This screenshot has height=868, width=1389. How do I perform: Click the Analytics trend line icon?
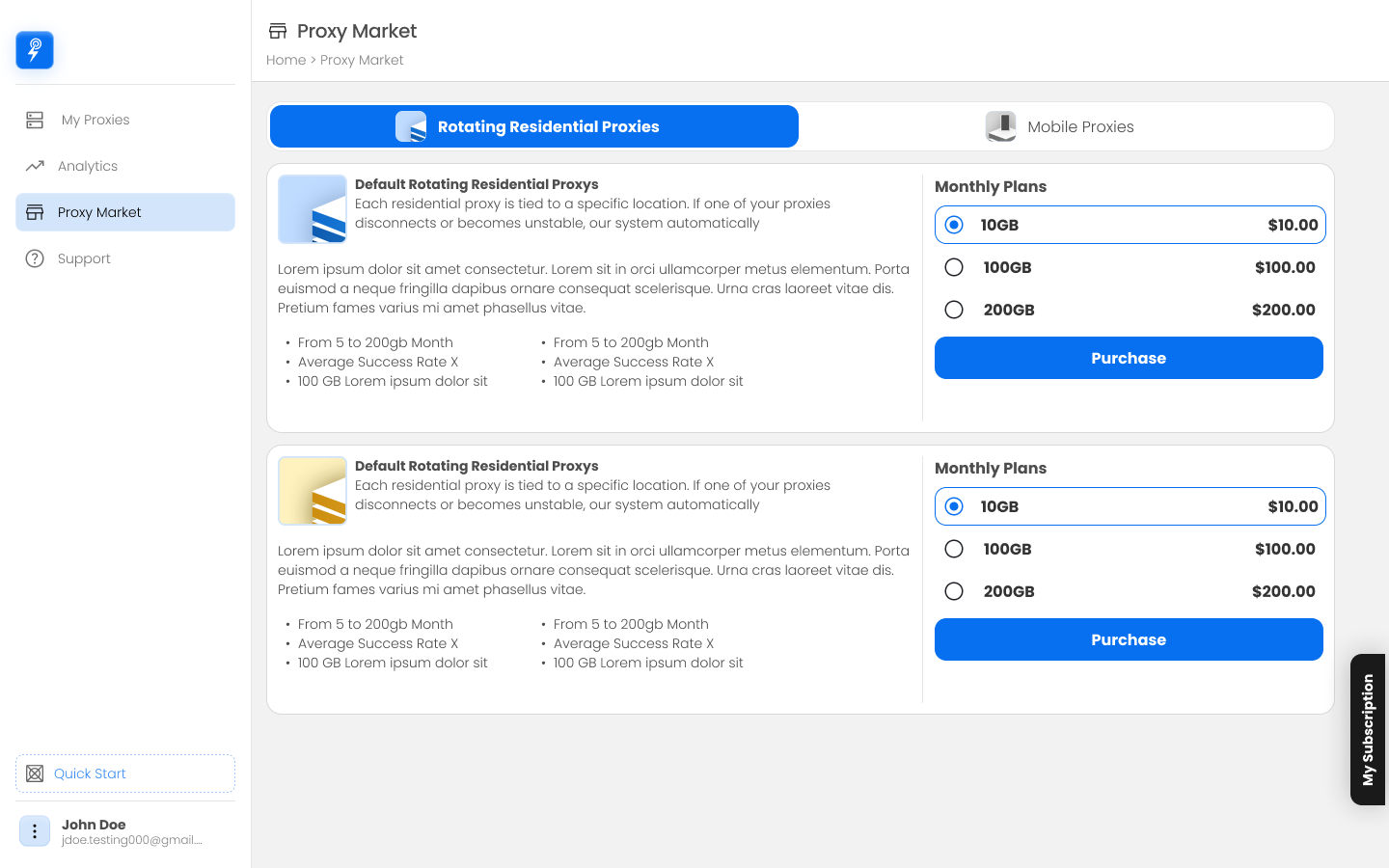pyautogui.click(x=35, y=166)
